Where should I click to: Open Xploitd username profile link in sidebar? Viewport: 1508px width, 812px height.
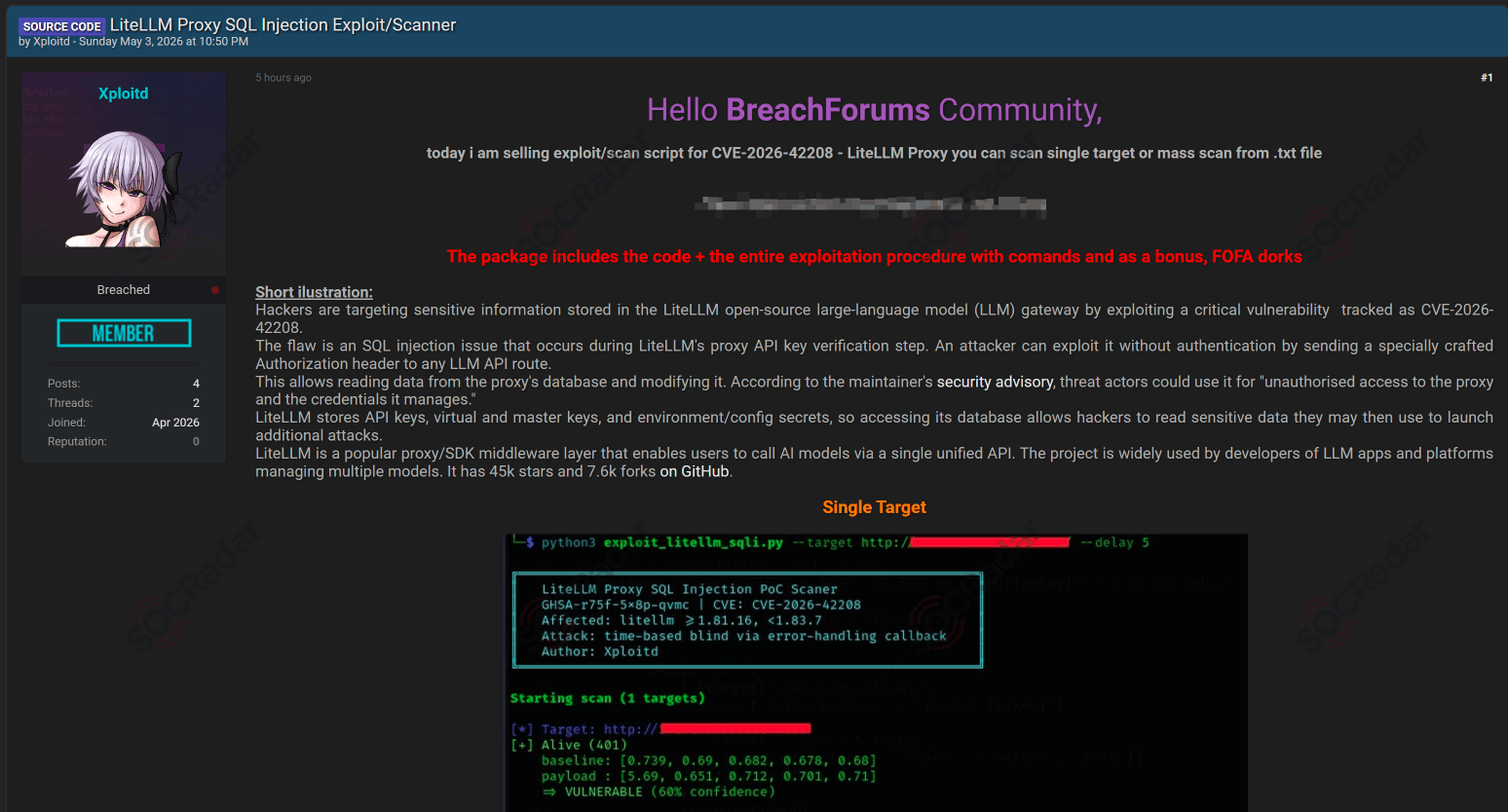point(124,93)
